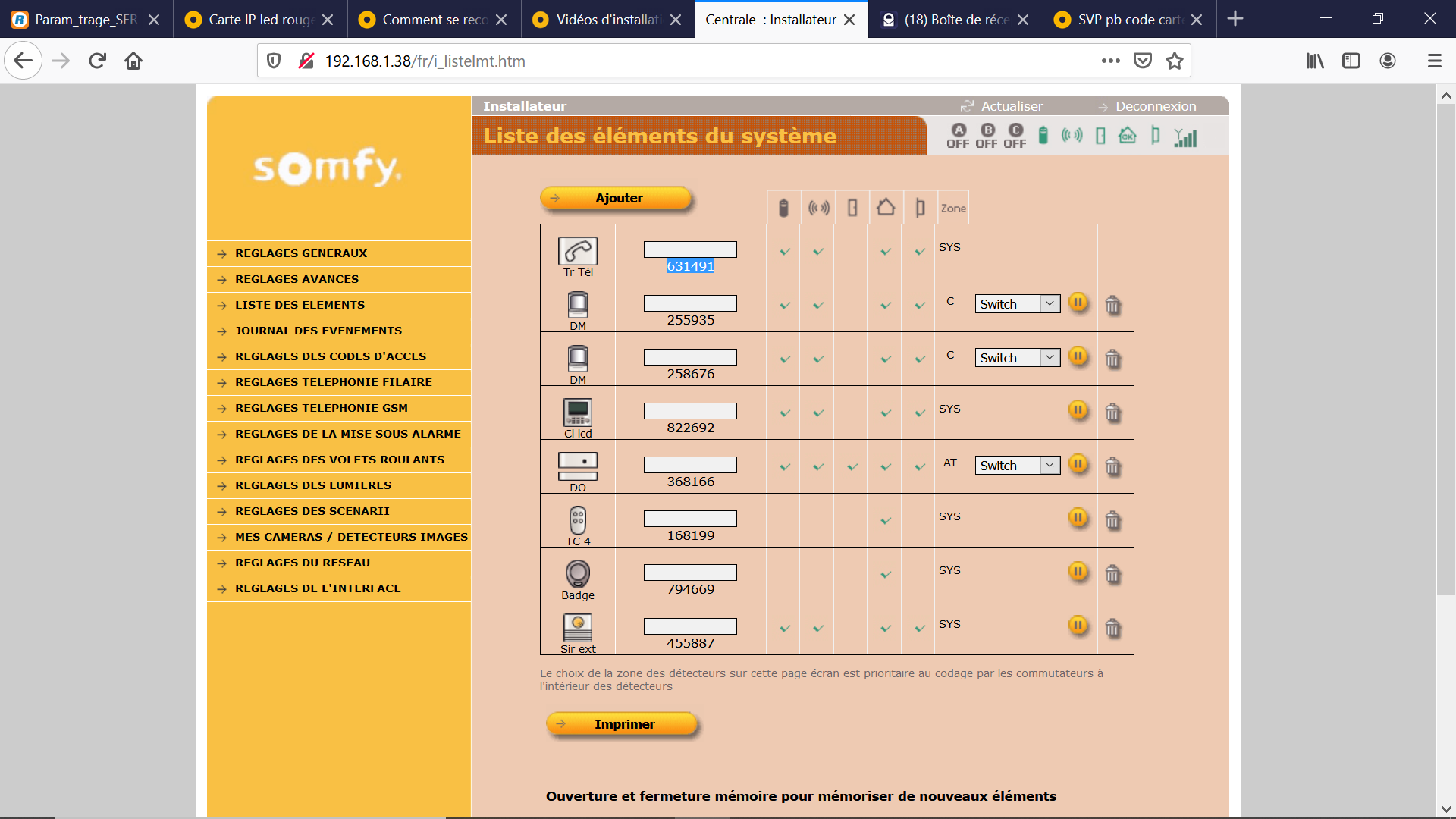Delete the DO element 368166
The width and height of the screenshot is (1456, 819).
point(1112,466)
